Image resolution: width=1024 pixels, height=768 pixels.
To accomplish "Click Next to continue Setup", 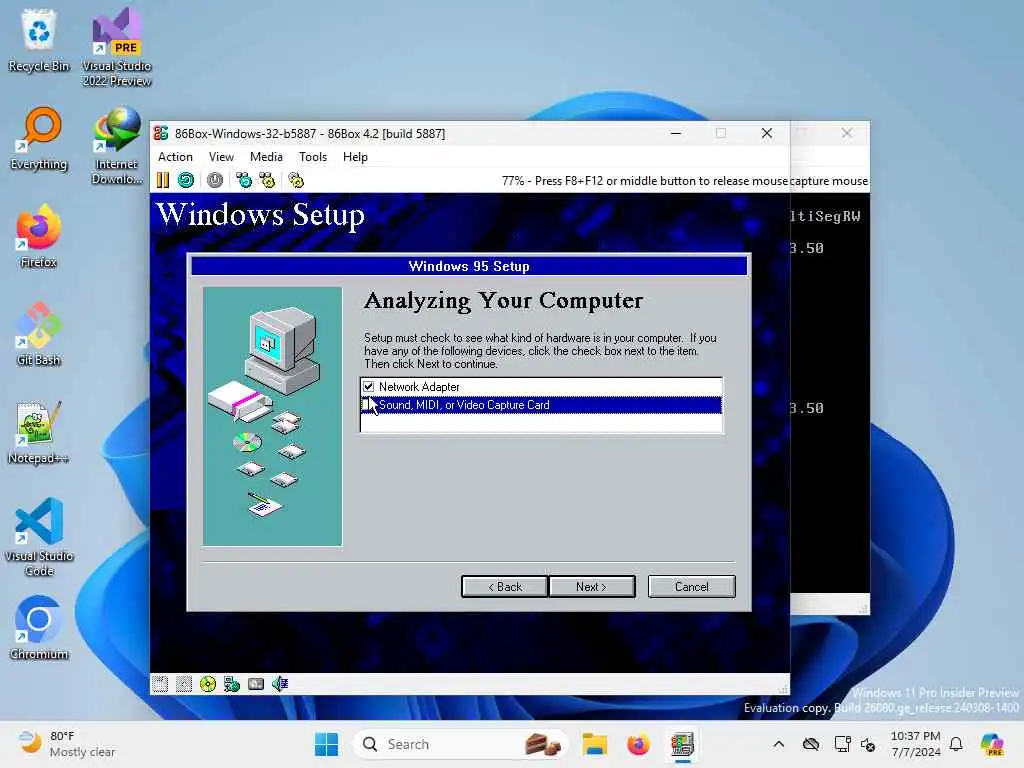I will (592, 586).
